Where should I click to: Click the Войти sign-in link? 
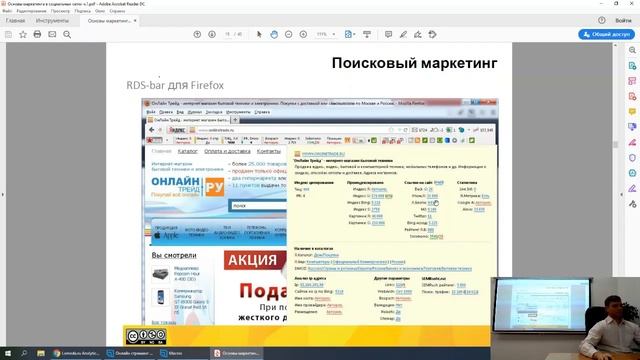[623, 20]
